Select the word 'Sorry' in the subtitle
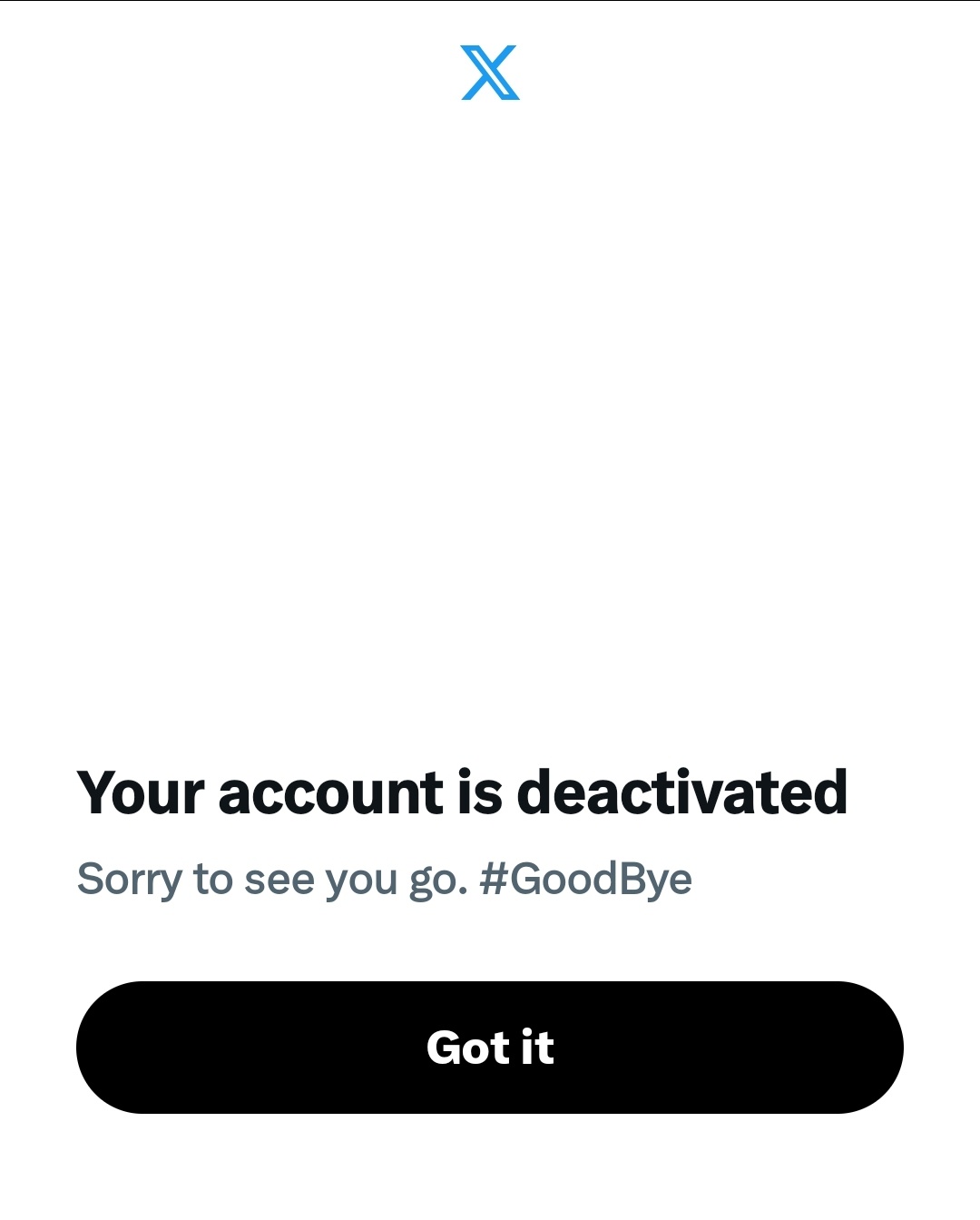 point(130,879)
